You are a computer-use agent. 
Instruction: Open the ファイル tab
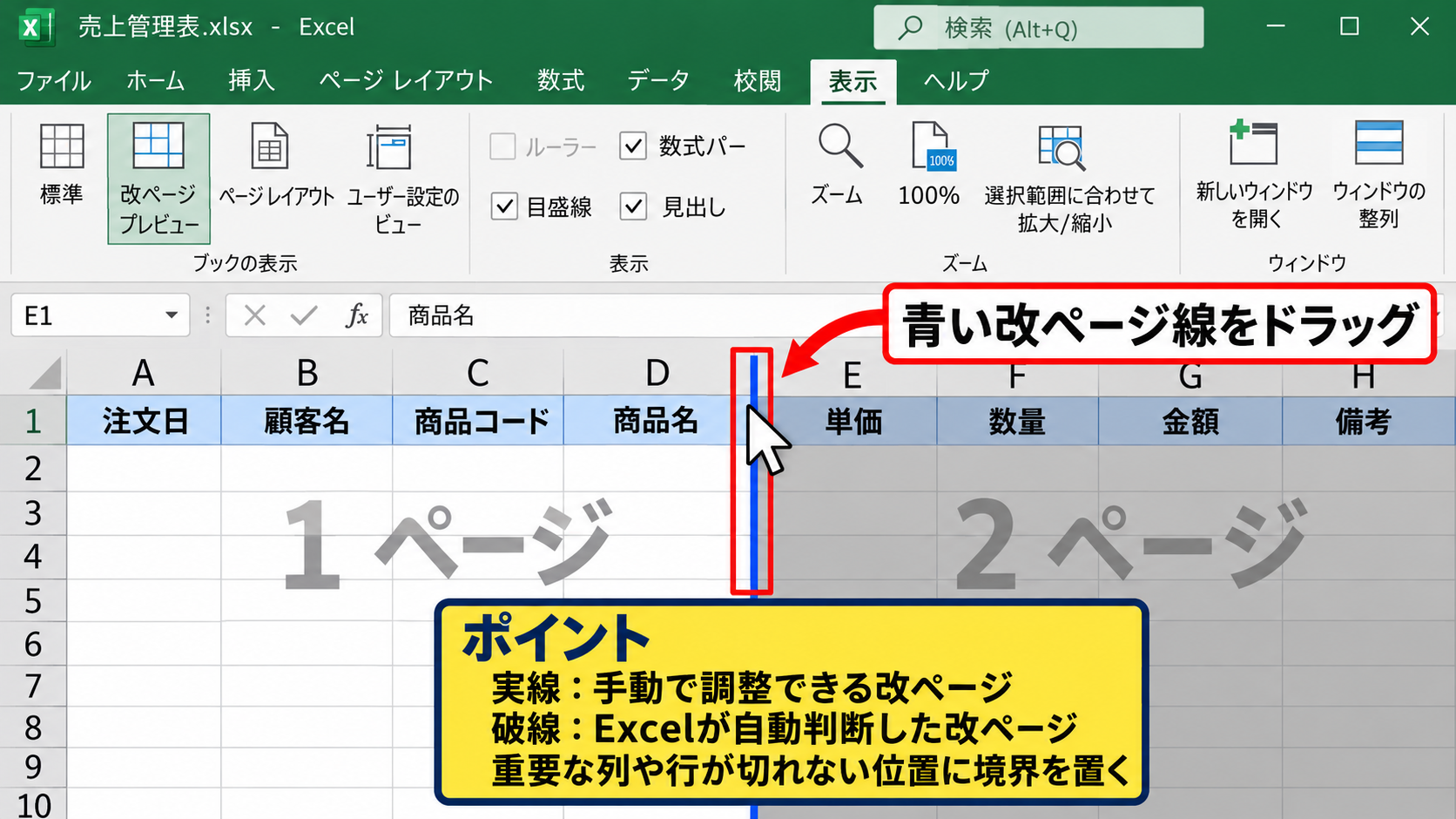(54, 81)
